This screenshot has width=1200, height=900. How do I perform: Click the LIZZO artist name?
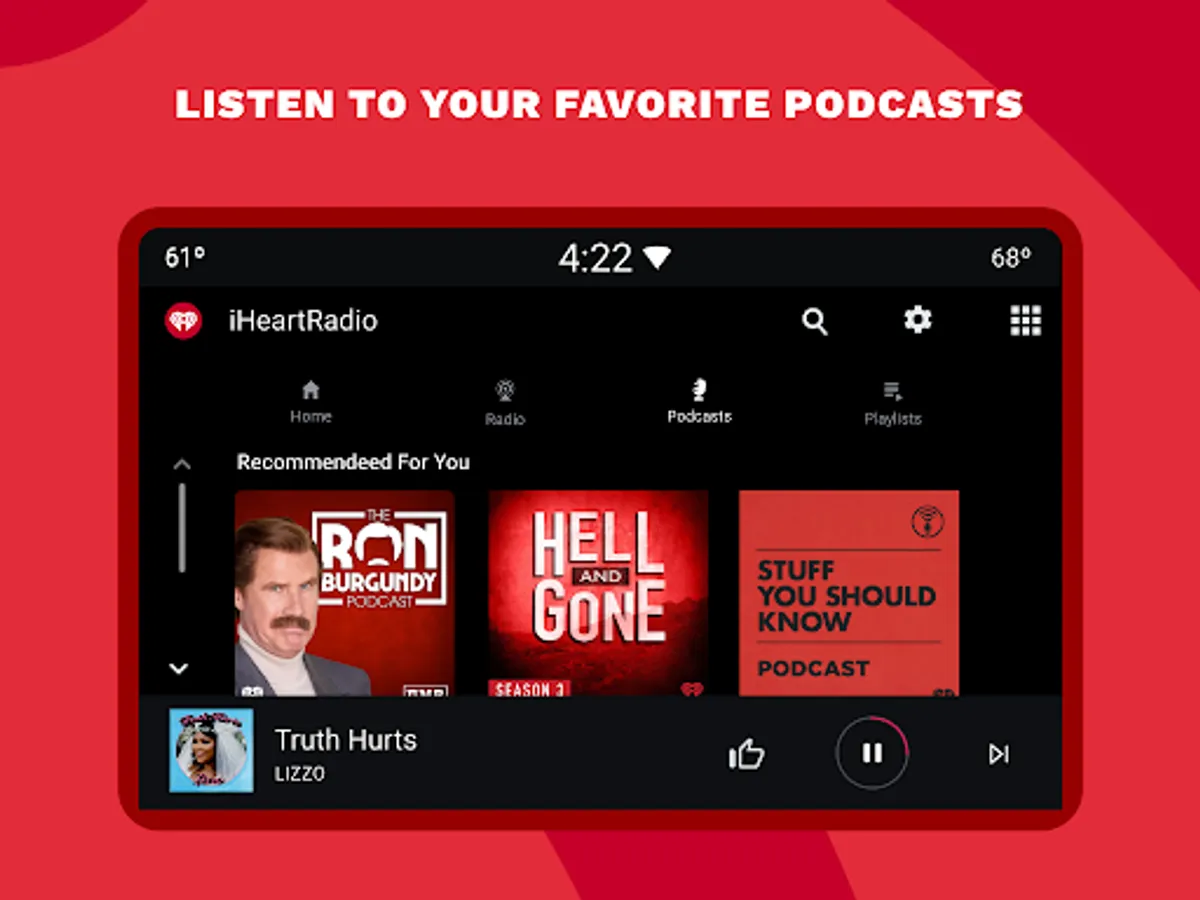click(x=300, y=774)
